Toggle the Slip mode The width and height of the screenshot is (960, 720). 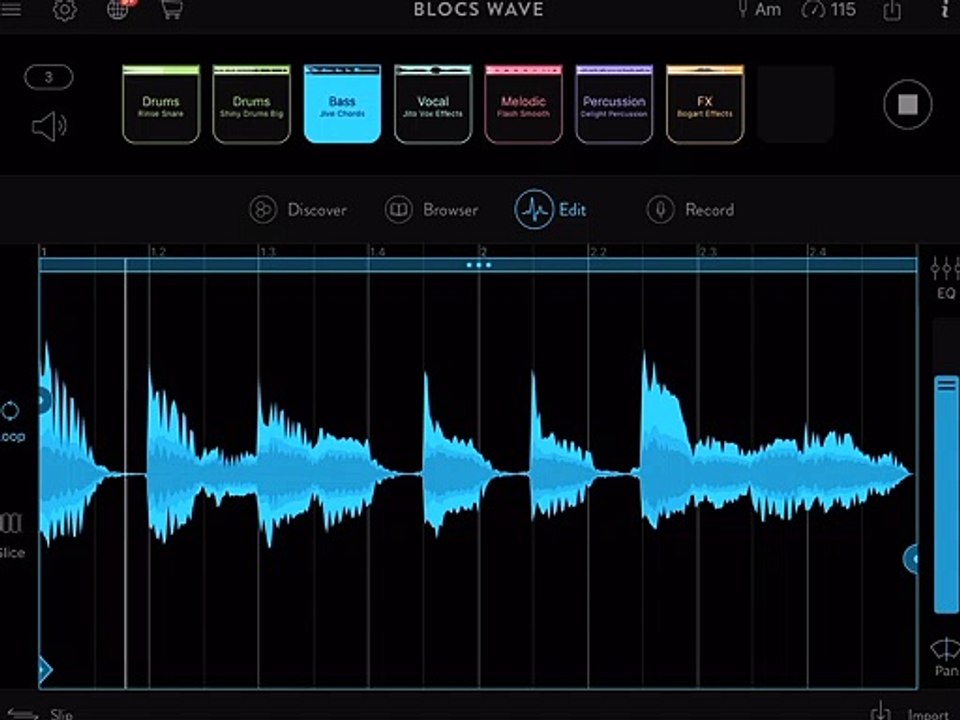tap(40, 713)
